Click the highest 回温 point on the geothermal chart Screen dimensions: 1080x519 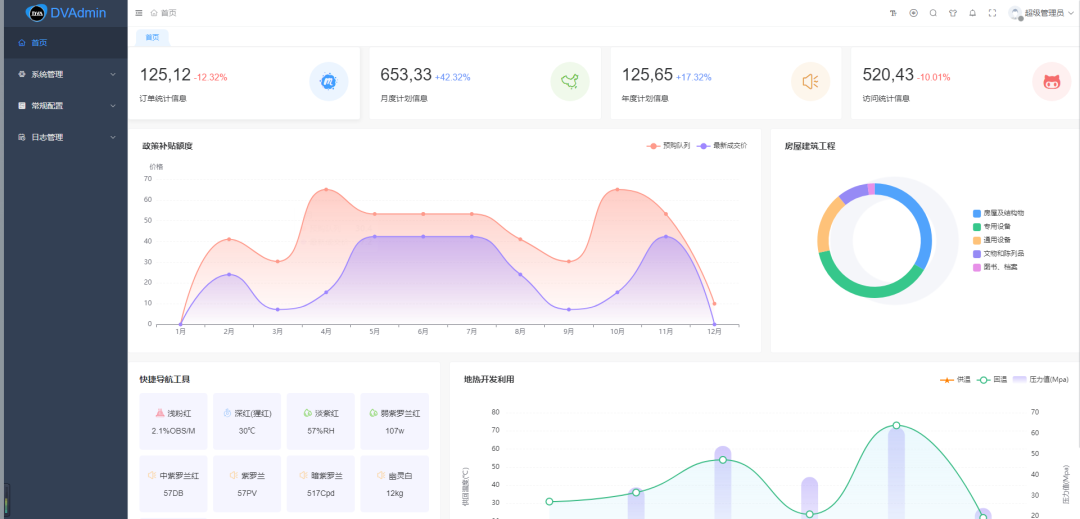pos(896,425)
